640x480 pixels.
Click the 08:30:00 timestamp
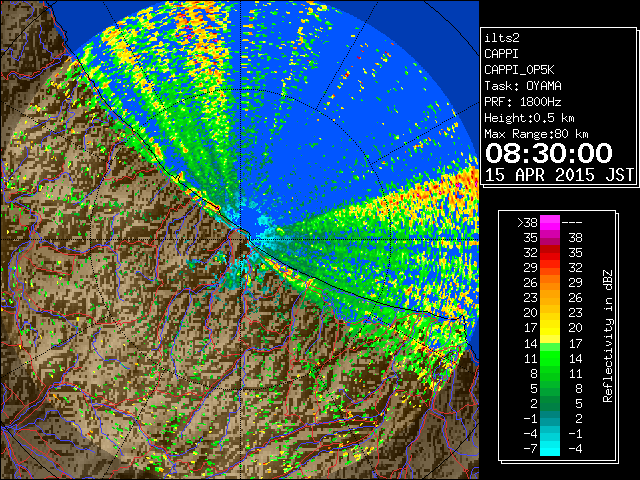(x=549, y=153)
